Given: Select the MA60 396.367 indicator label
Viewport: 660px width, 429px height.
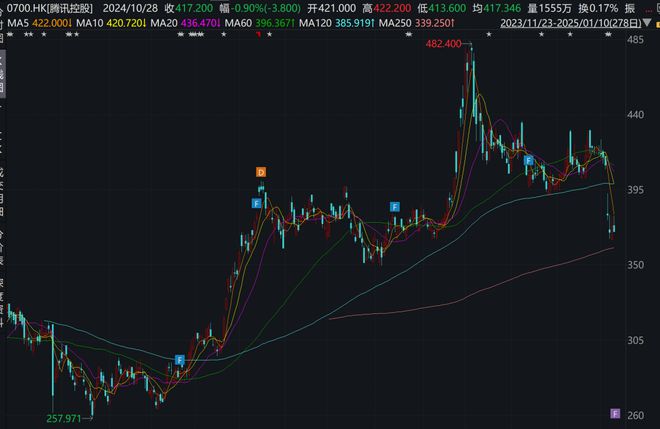Looking at the screenshot, I should click(x=260, y=23).
